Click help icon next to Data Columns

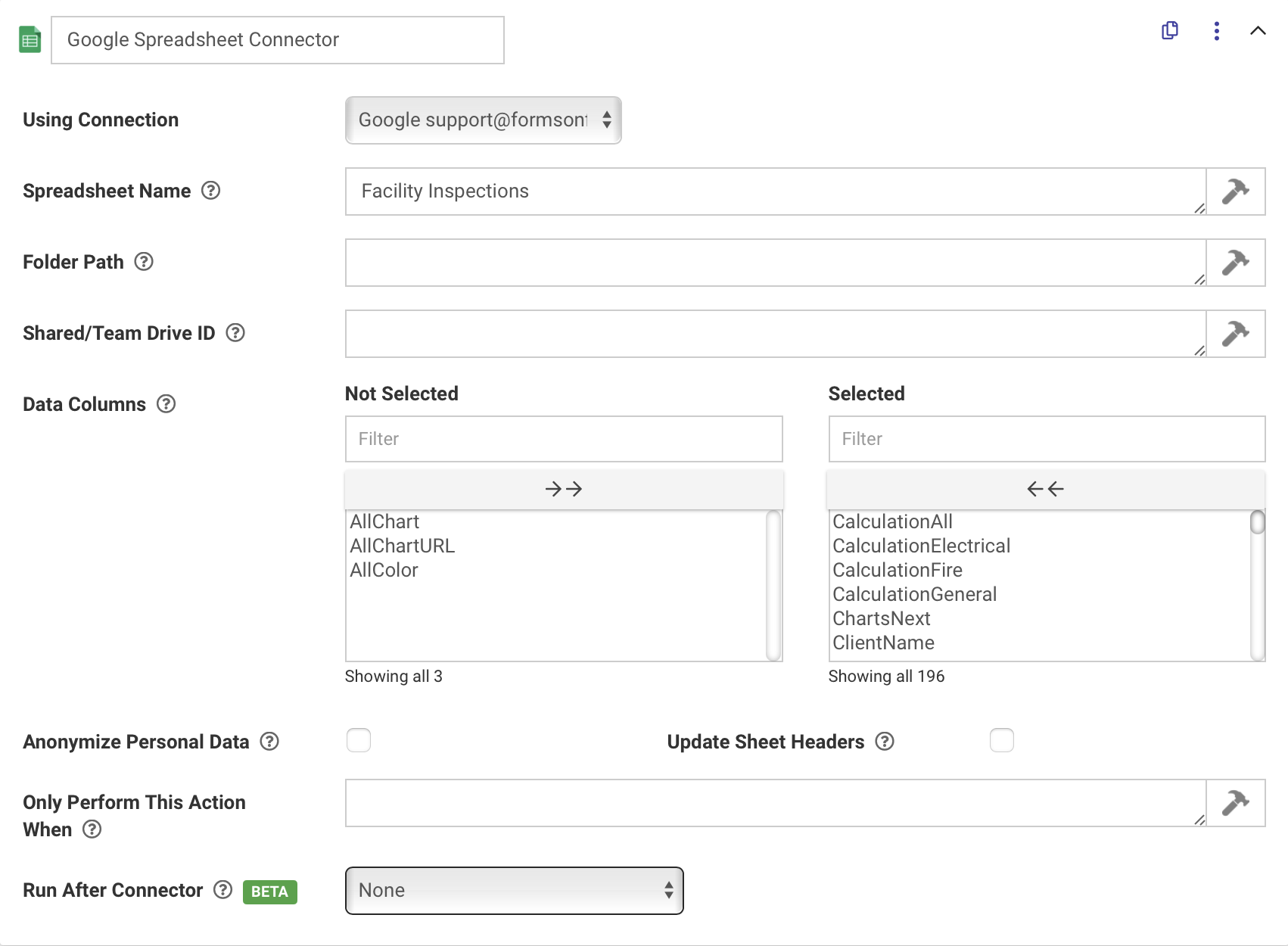coord(166,404)
